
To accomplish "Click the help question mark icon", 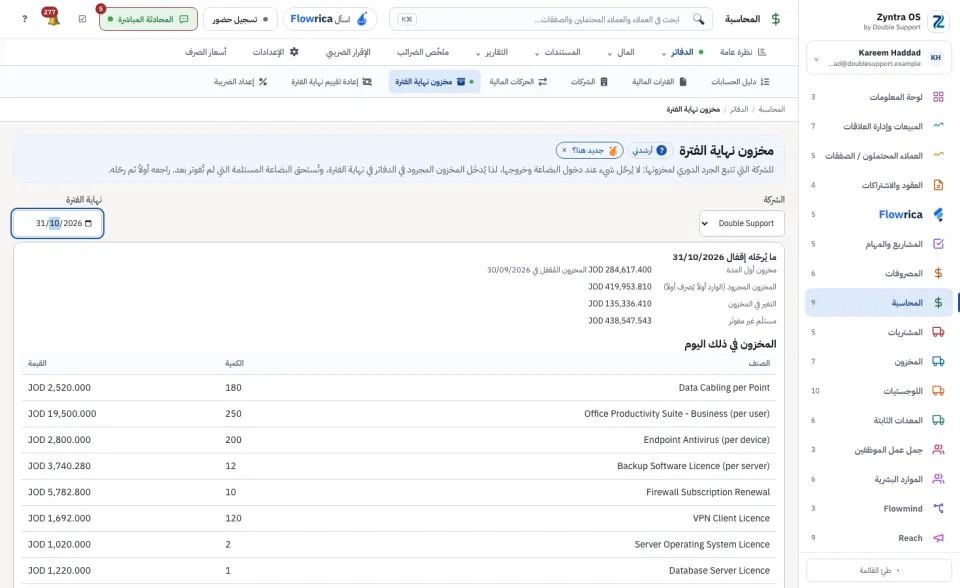I will tap(24, 19).
